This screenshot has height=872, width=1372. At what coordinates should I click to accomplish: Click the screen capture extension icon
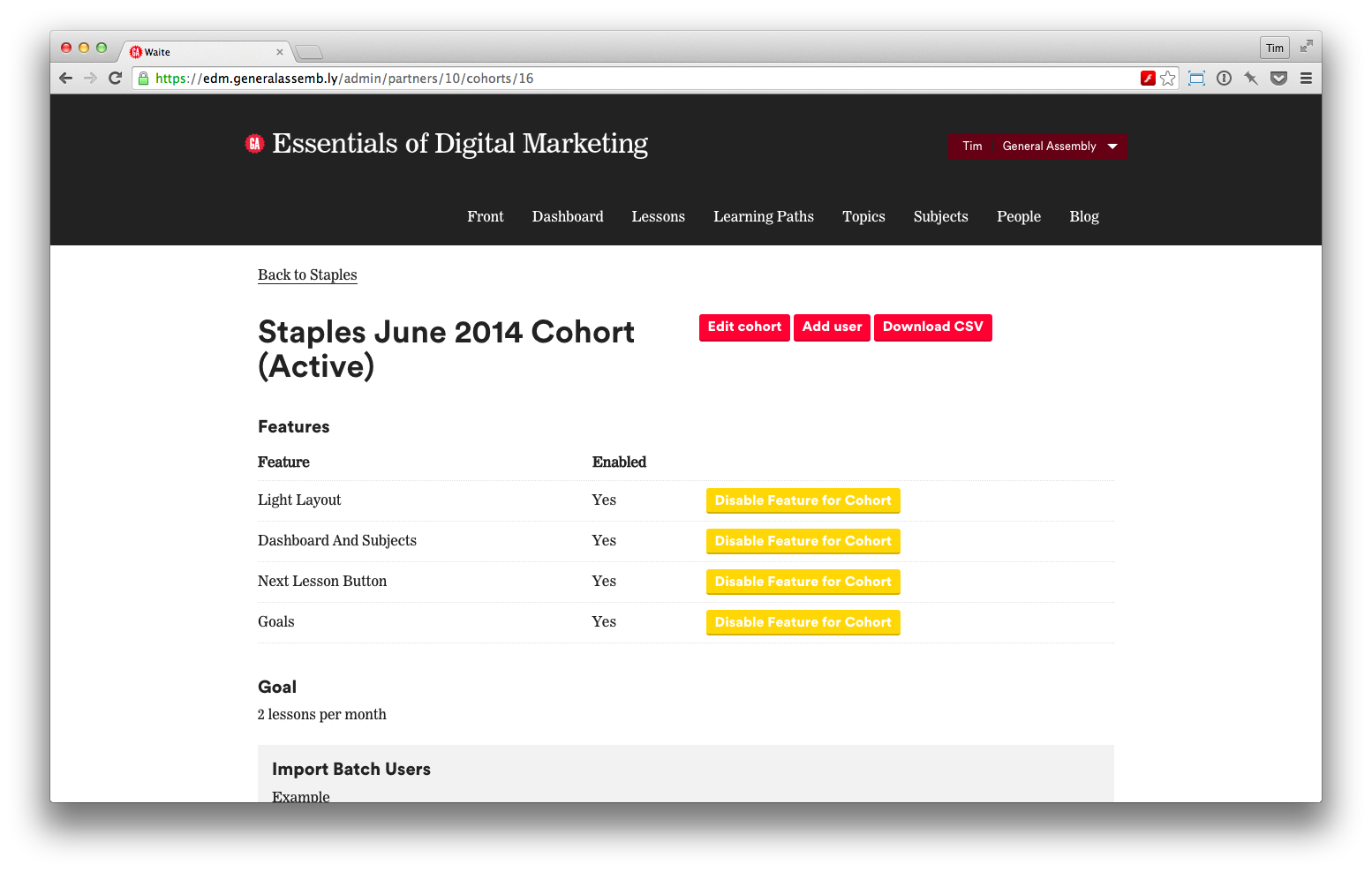(x=1196, y=79)
